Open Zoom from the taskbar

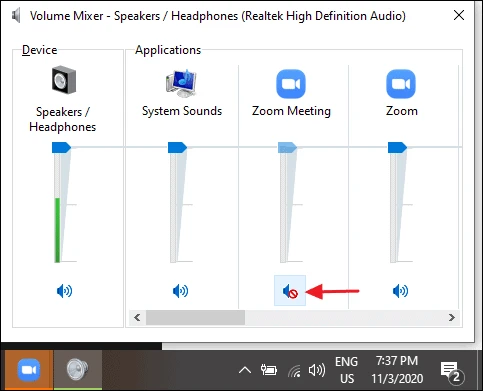(29, 370)
